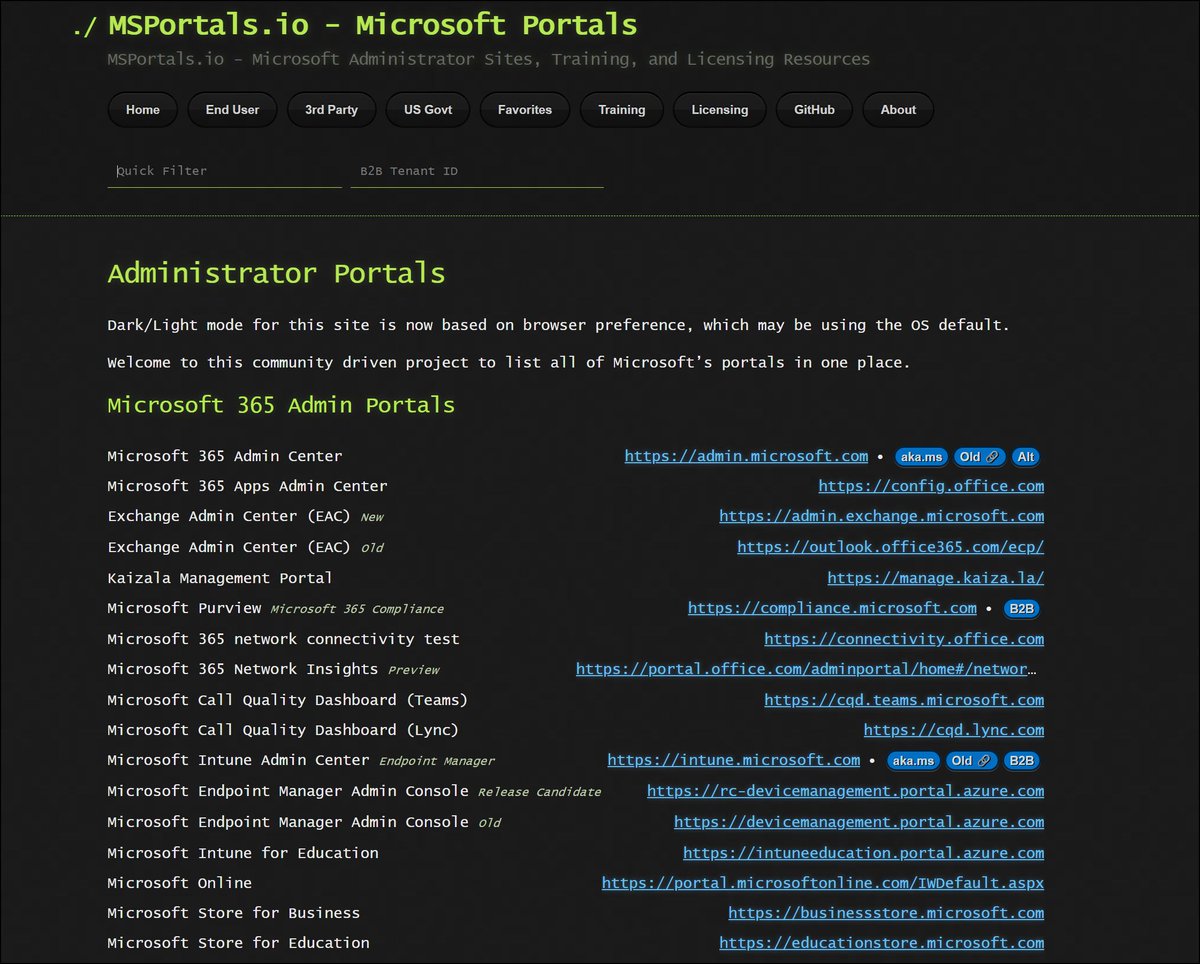
Task: Visit the GitHub nav button
Action: 814,110
